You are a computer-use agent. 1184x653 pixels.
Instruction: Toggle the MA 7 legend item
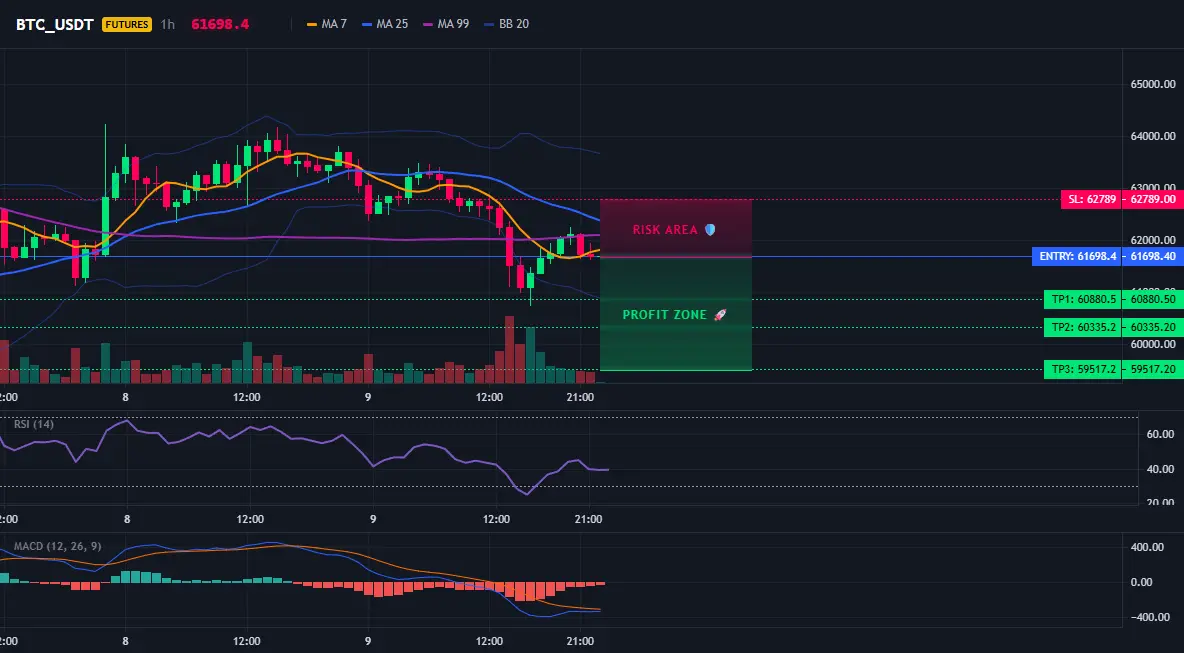click(327, 24)
